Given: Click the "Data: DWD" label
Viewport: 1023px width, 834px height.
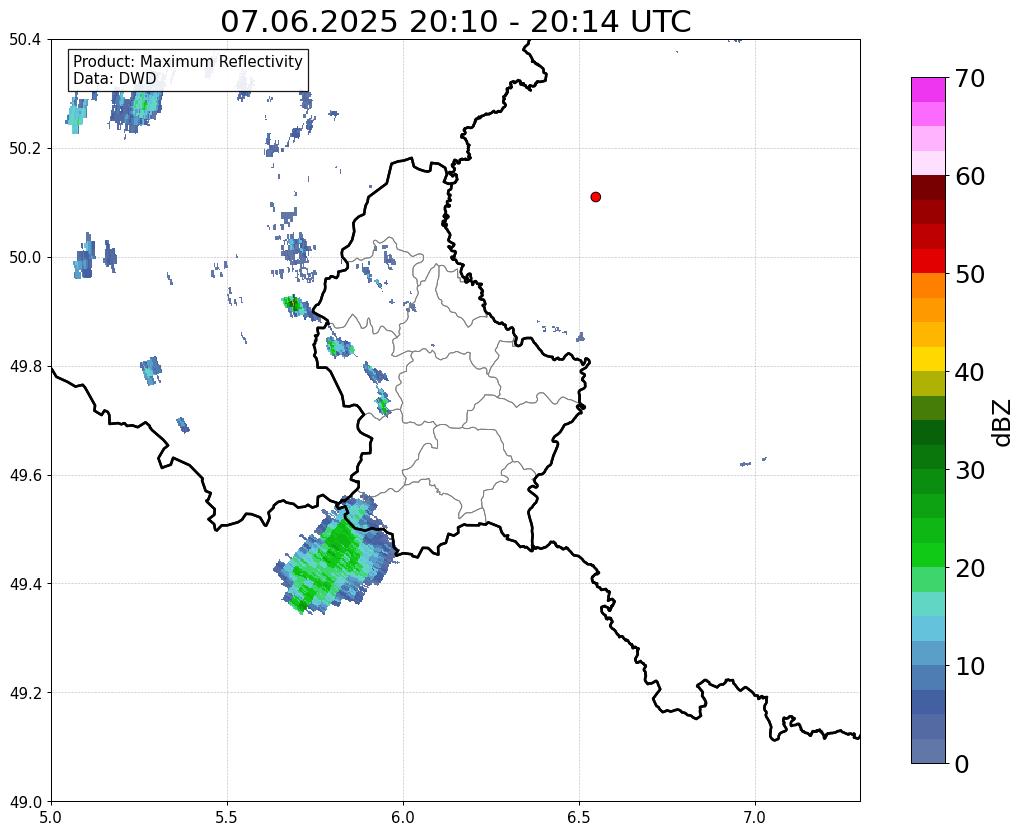Looking at the screenshot, I should point(115,79).
